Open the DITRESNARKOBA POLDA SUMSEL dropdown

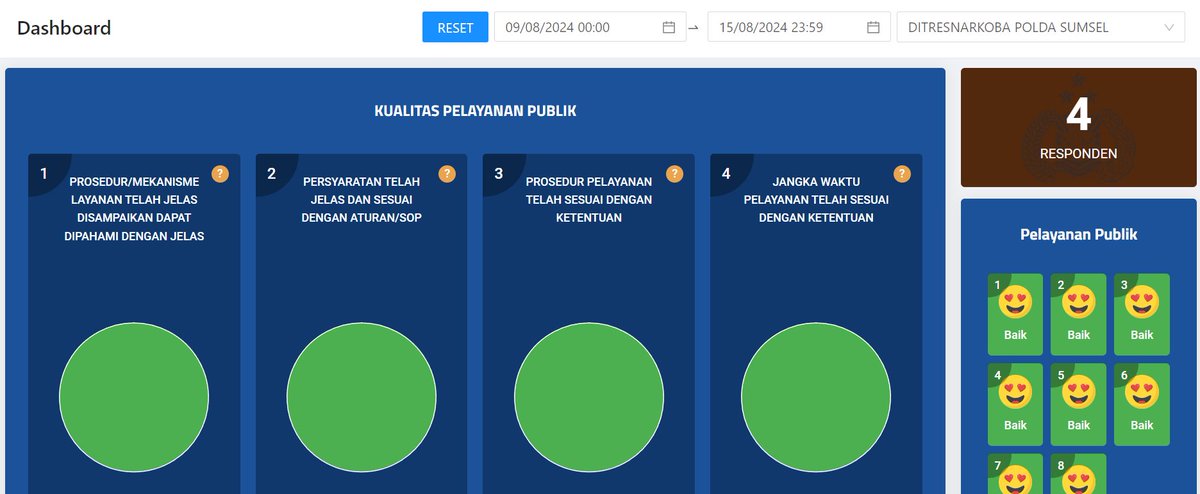1042,27
